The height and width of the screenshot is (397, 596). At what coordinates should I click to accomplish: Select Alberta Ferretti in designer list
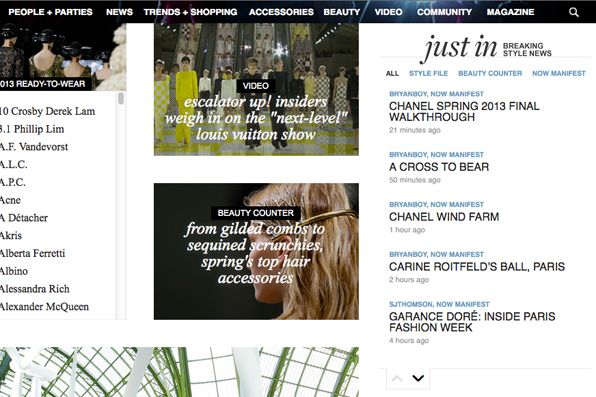pyautogui.click(x=32, y=254)
